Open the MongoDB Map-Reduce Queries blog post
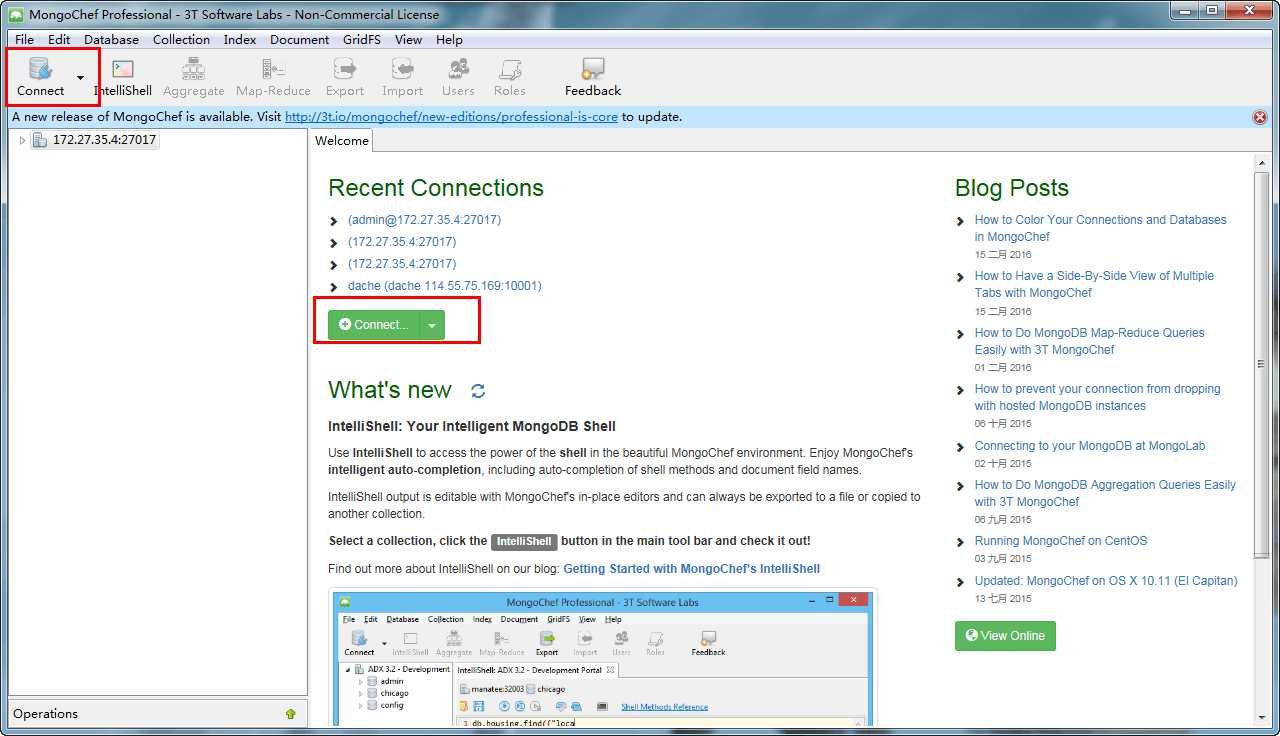 pos(1090,341)
